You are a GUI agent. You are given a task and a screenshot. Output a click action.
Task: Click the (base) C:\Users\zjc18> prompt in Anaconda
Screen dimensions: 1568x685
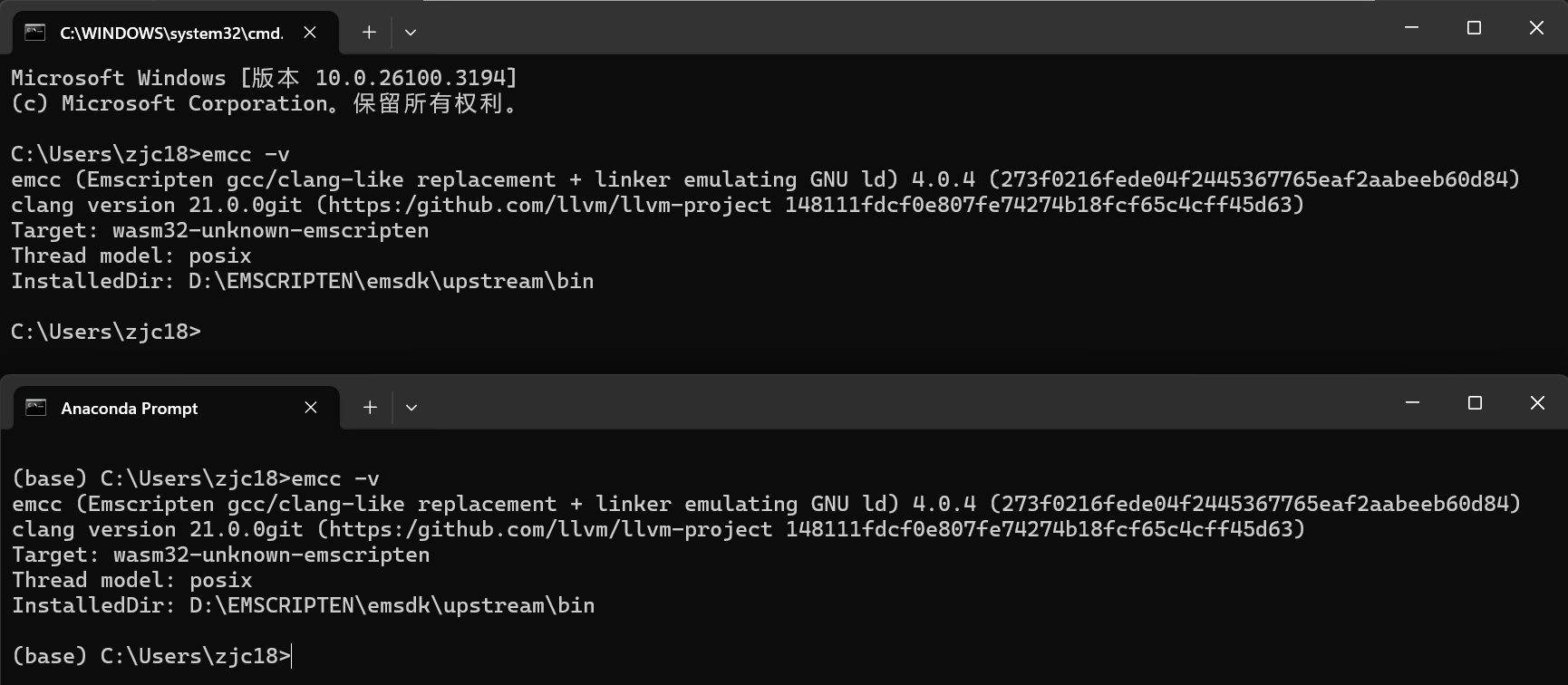(x=150, y=656)
